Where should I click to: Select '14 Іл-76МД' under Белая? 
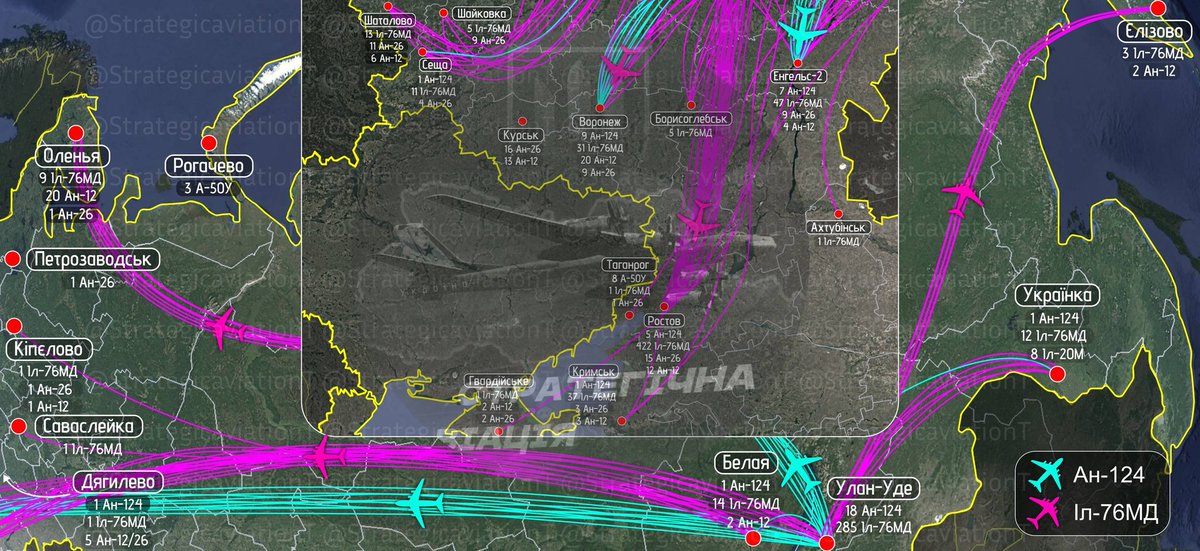(744, 503)
